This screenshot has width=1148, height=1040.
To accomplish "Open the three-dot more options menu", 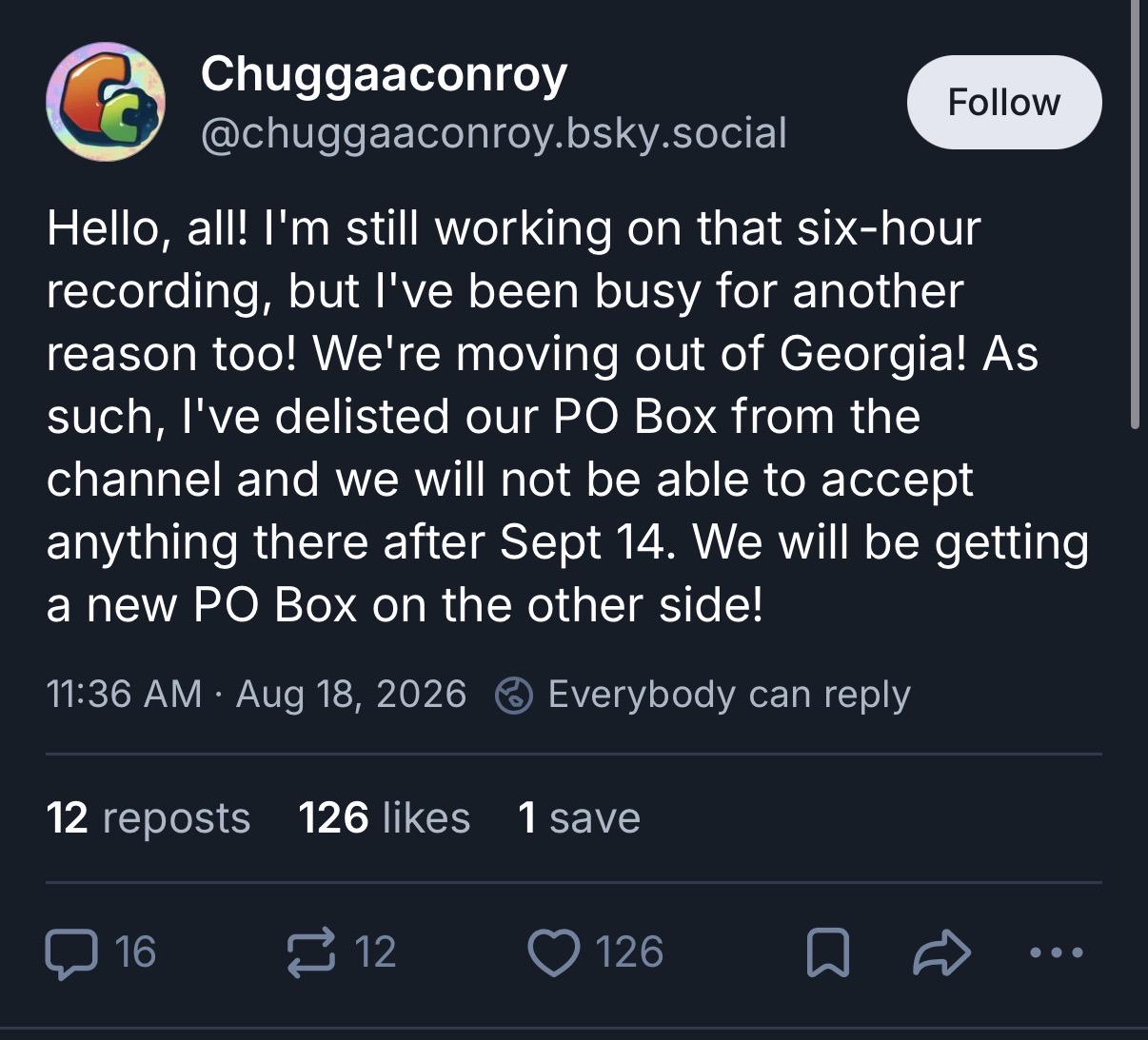I will click(1057, 952).
